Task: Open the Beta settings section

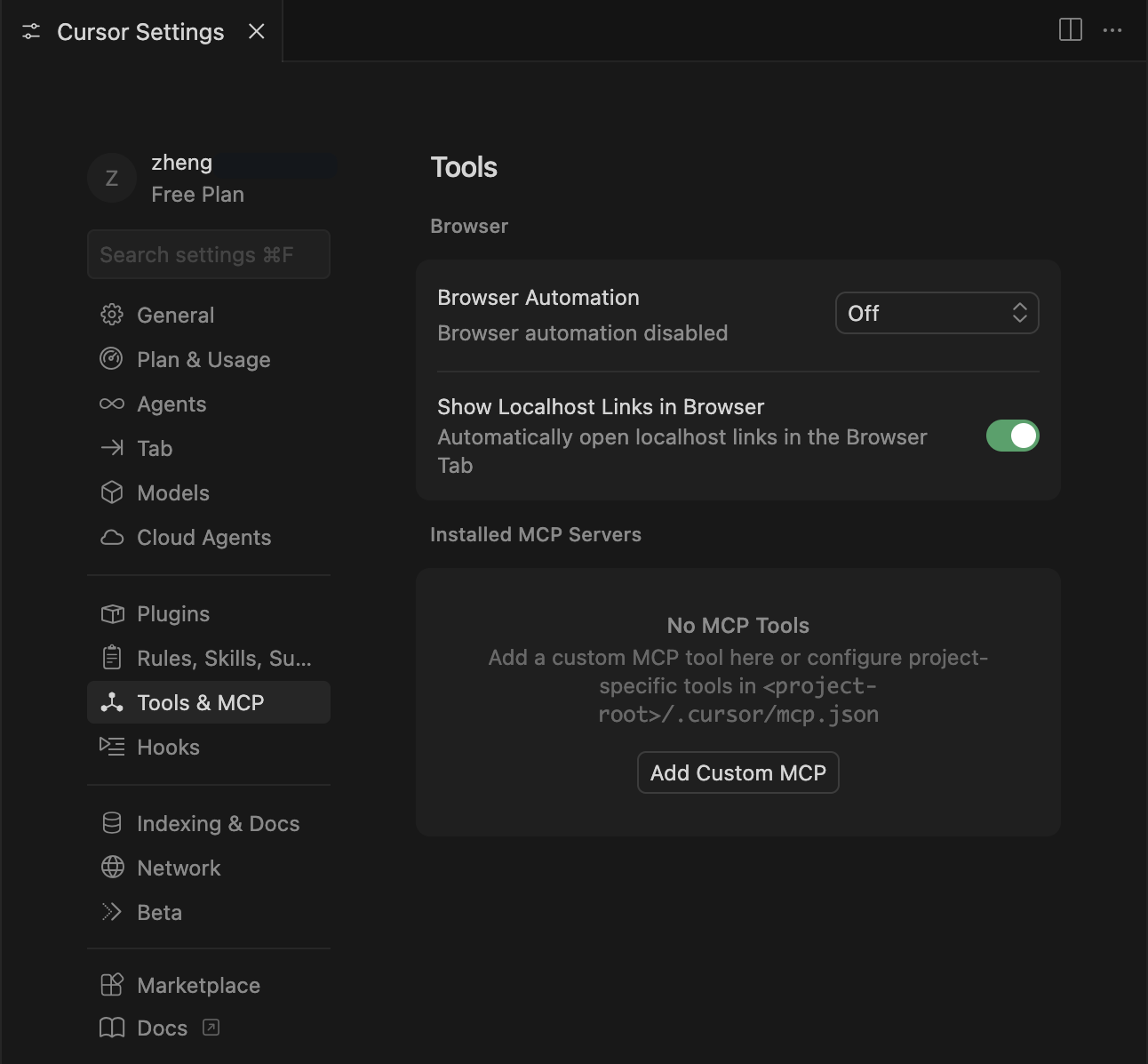Action: click(x=158, y=912)
